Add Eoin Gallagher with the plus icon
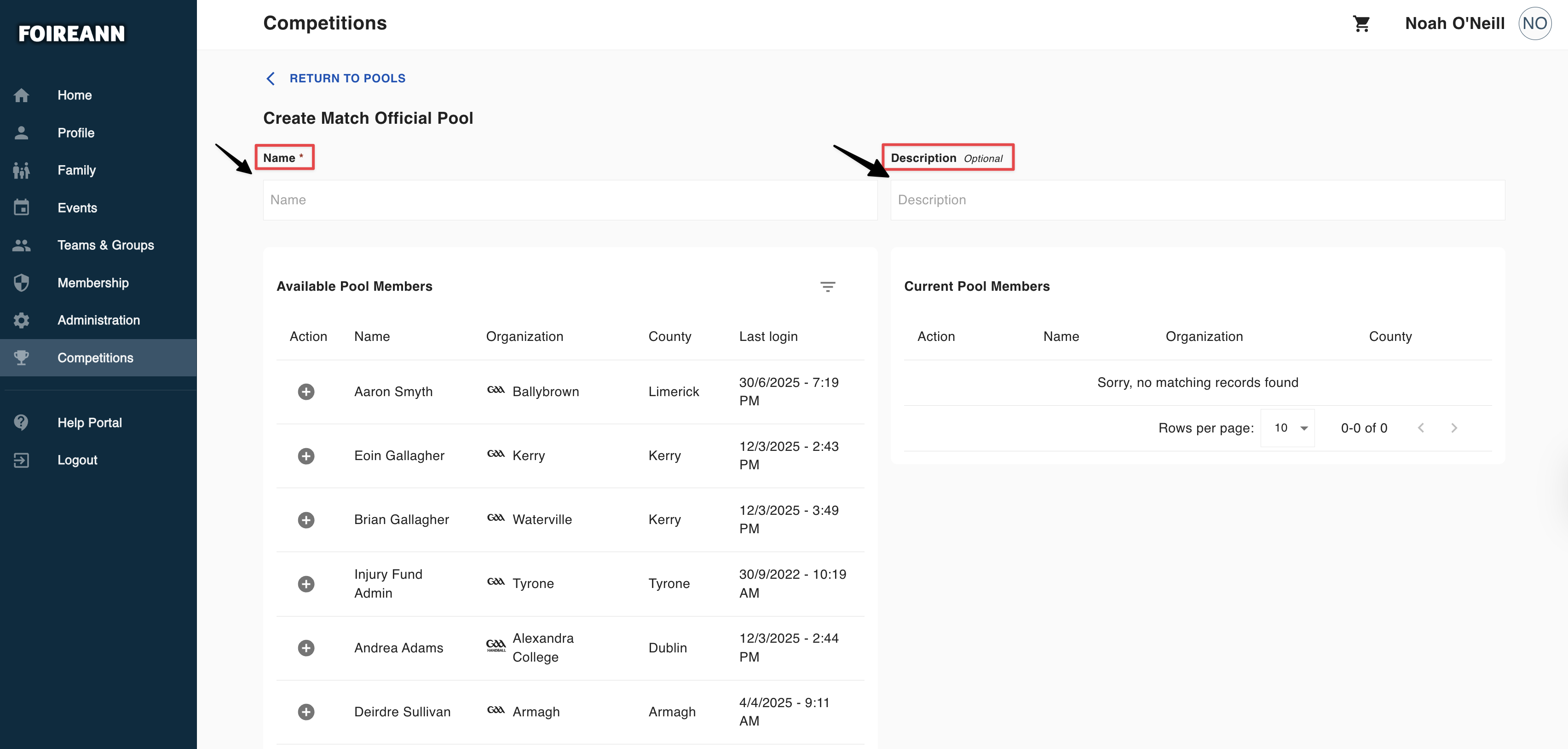This screenshot has height=749, width=1568. 306,456
